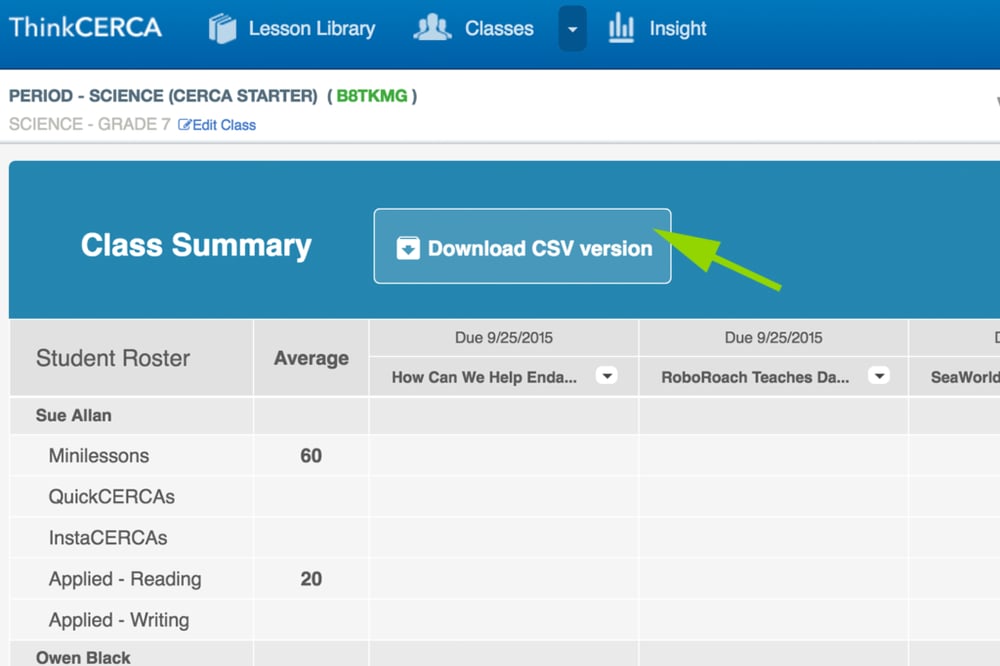Click the PERIOD - SCIENCE (CERCA STARTER) title

pos(163,96)
